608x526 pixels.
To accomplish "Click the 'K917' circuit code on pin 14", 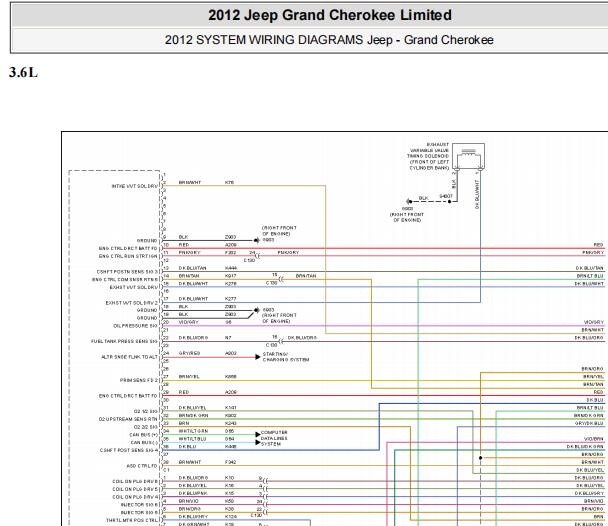I will [x=230, y=276].
